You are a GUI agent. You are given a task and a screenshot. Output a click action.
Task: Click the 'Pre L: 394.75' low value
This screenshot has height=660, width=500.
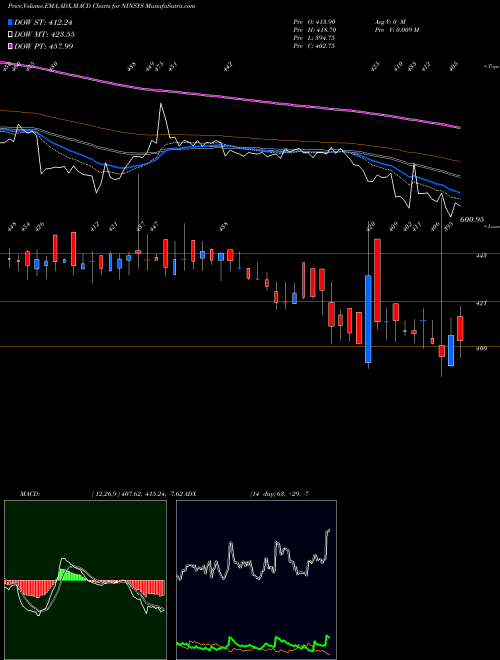coord(314,38)
